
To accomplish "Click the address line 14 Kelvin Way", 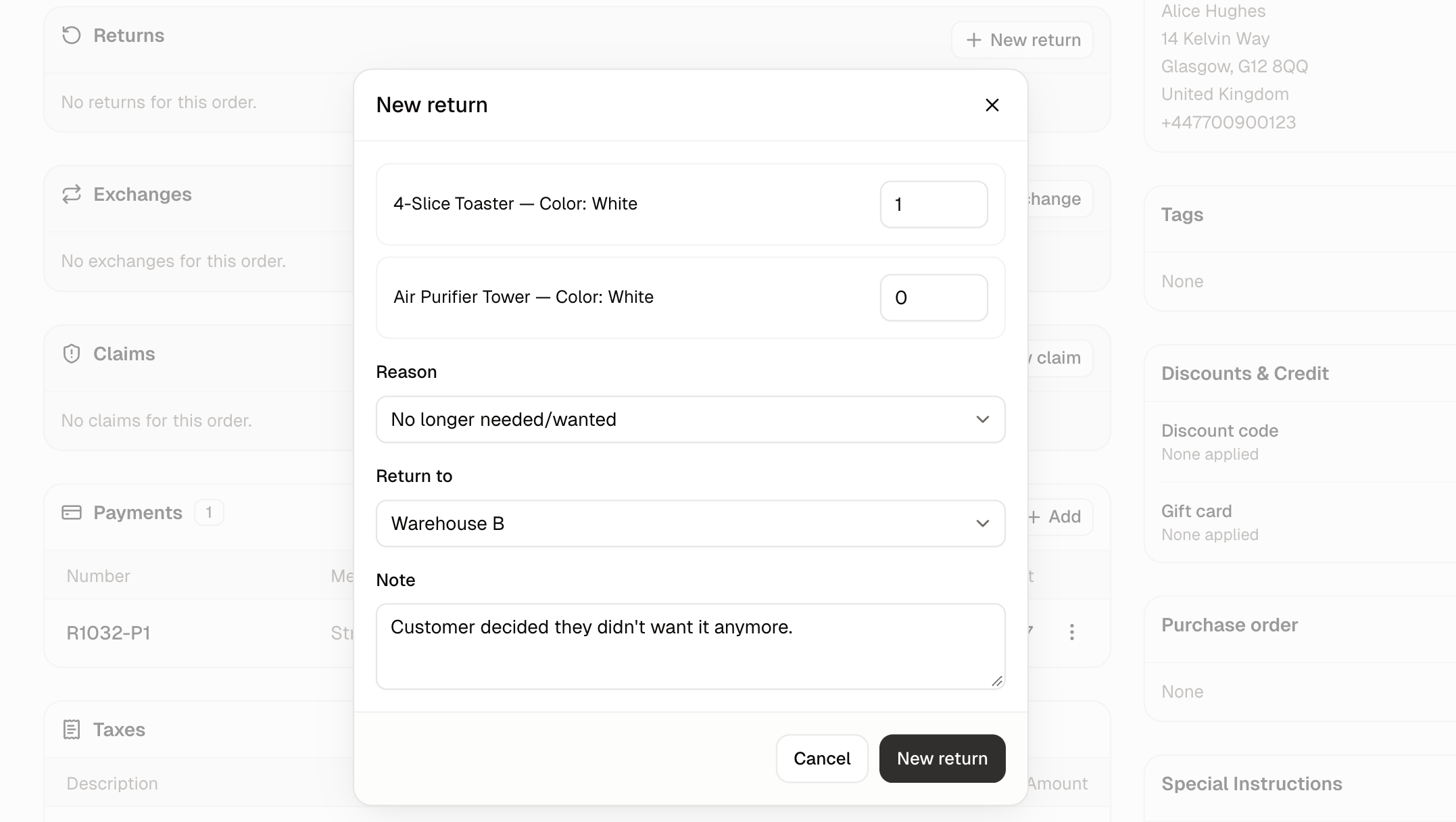I will point(1215,39).
